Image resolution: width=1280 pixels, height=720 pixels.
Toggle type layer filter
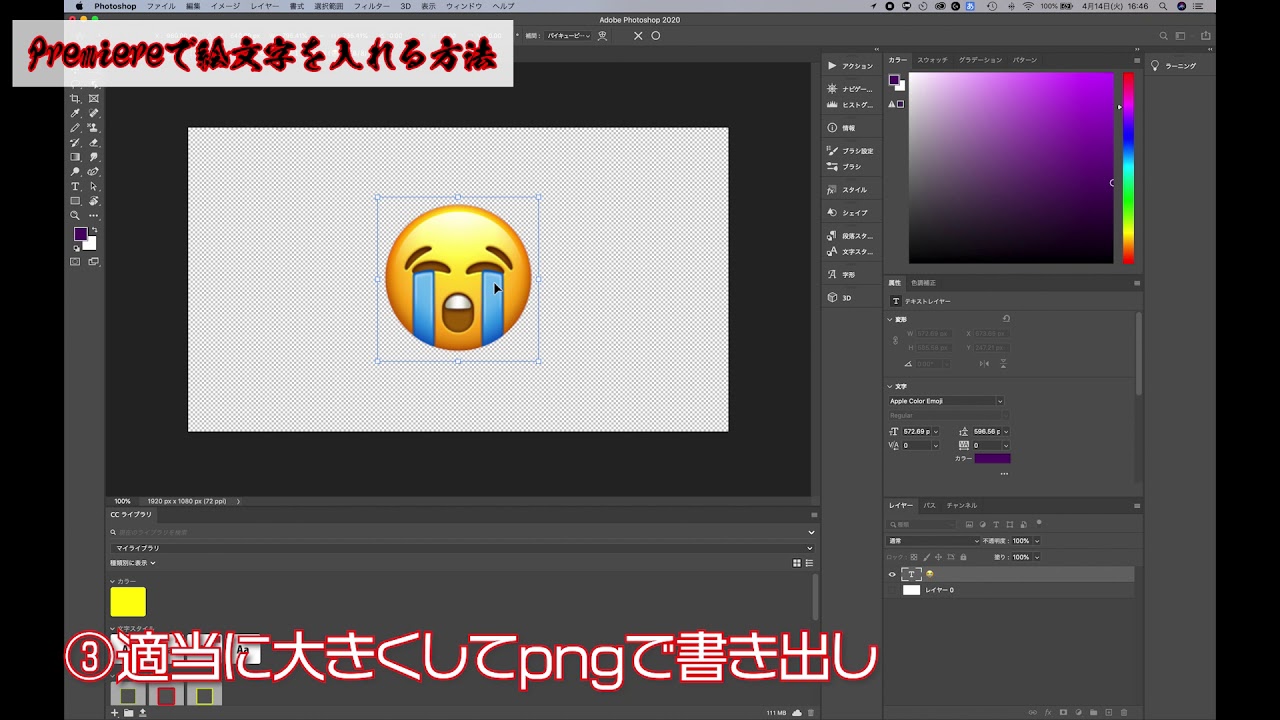[997, 524]
